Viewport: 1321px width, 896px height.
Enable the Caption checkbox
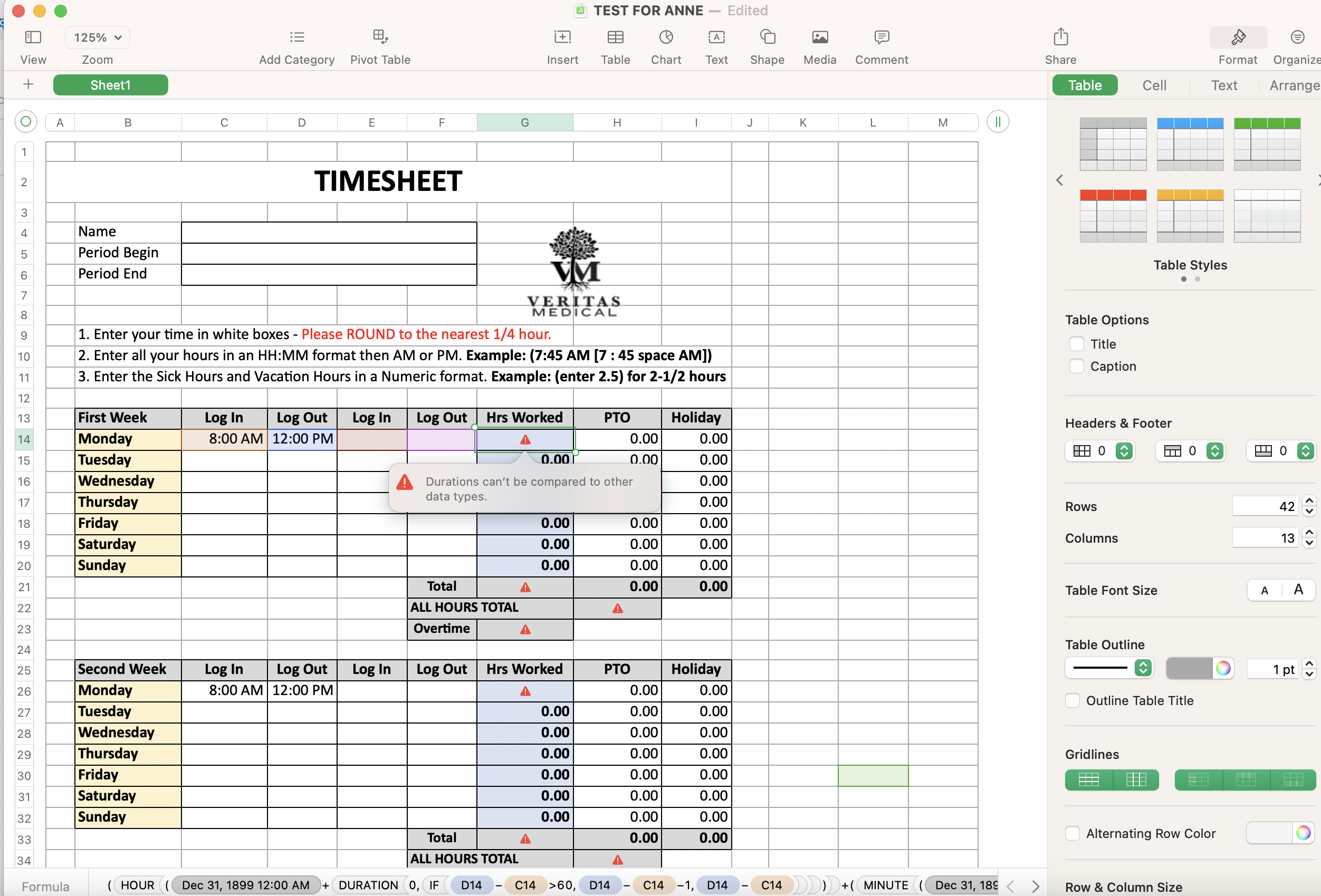(x=1076, y=366)
